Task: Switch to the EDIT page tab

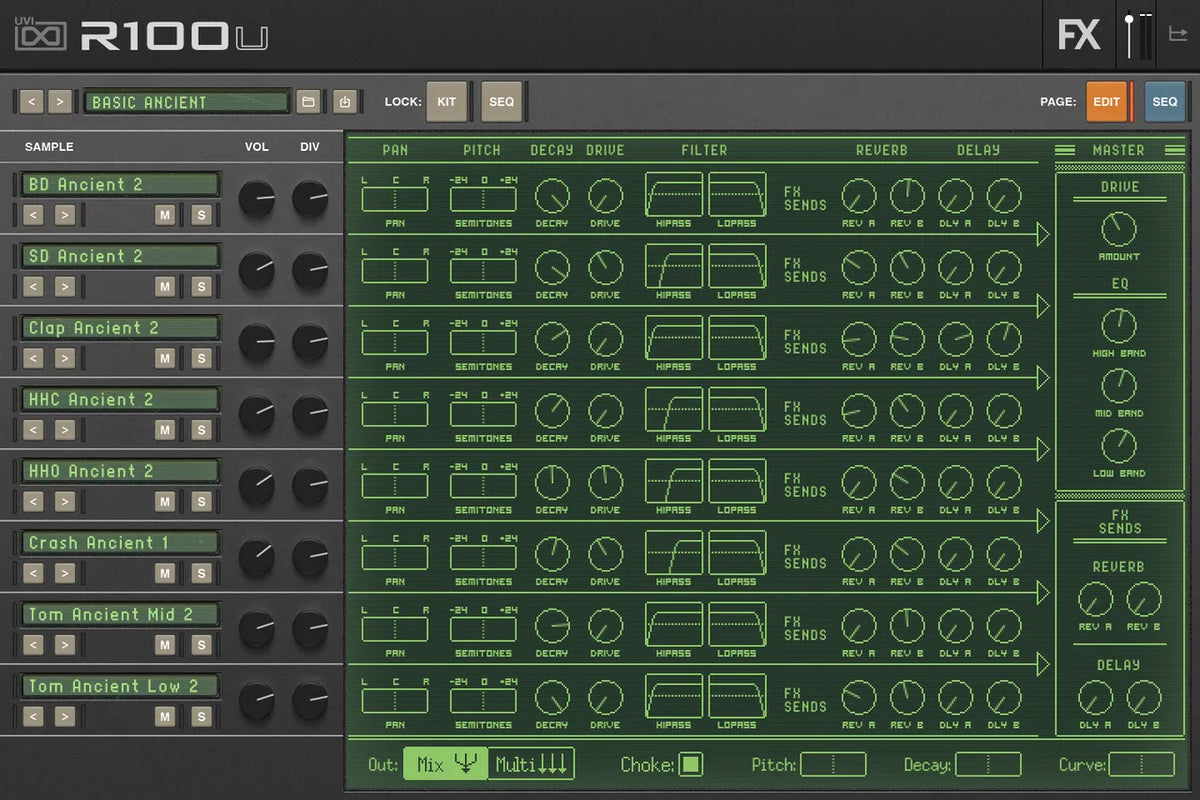Action: 1106,102
